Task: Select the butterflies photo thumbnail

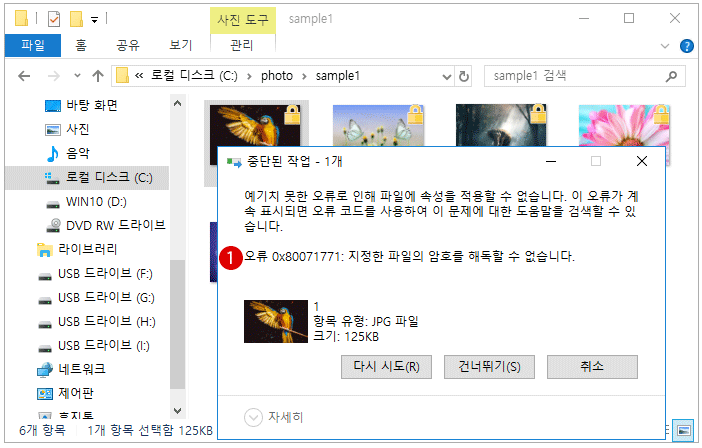Action: 378,125
